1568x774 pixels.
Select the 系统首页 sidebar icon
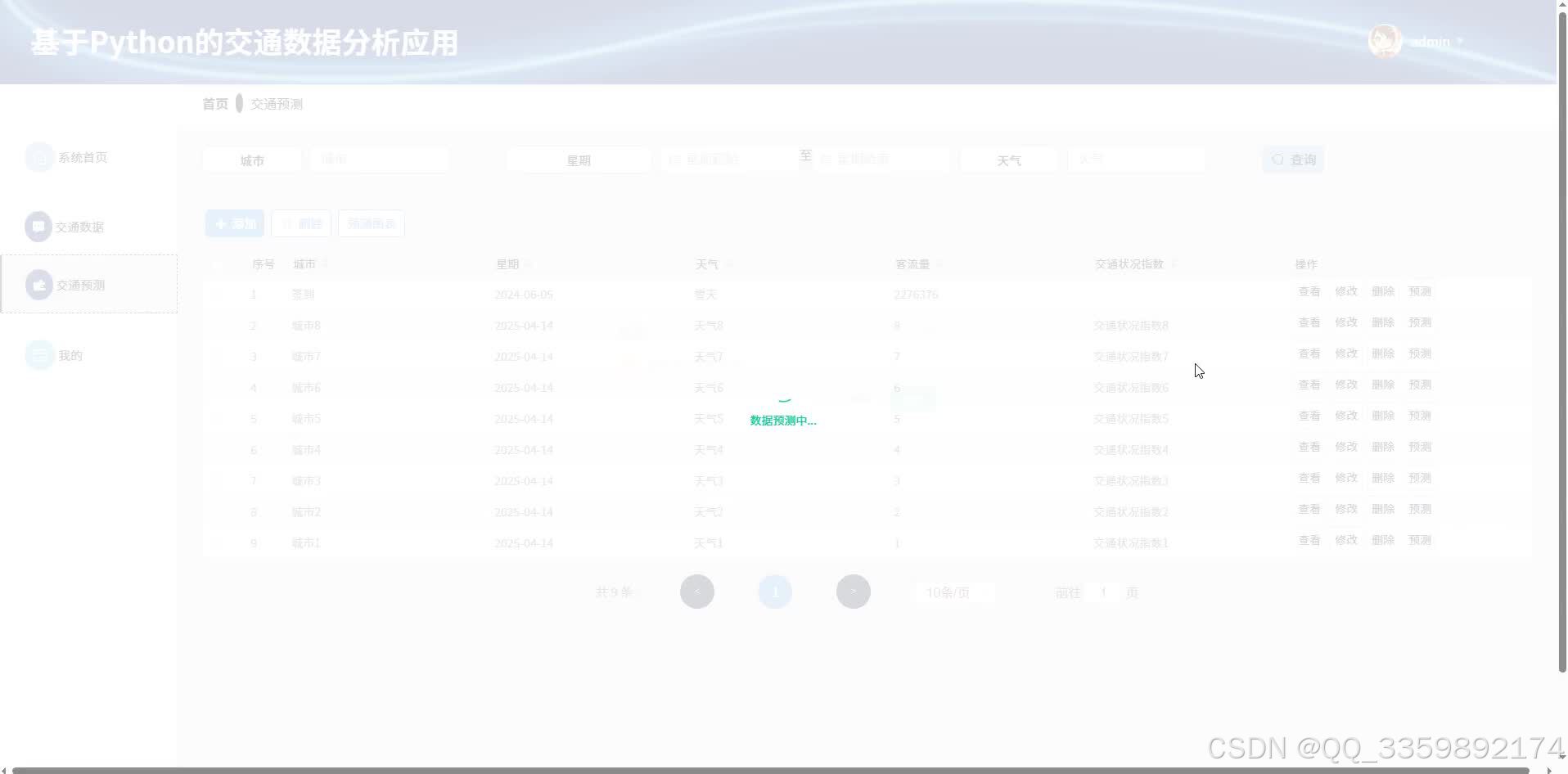click(38, 156)
